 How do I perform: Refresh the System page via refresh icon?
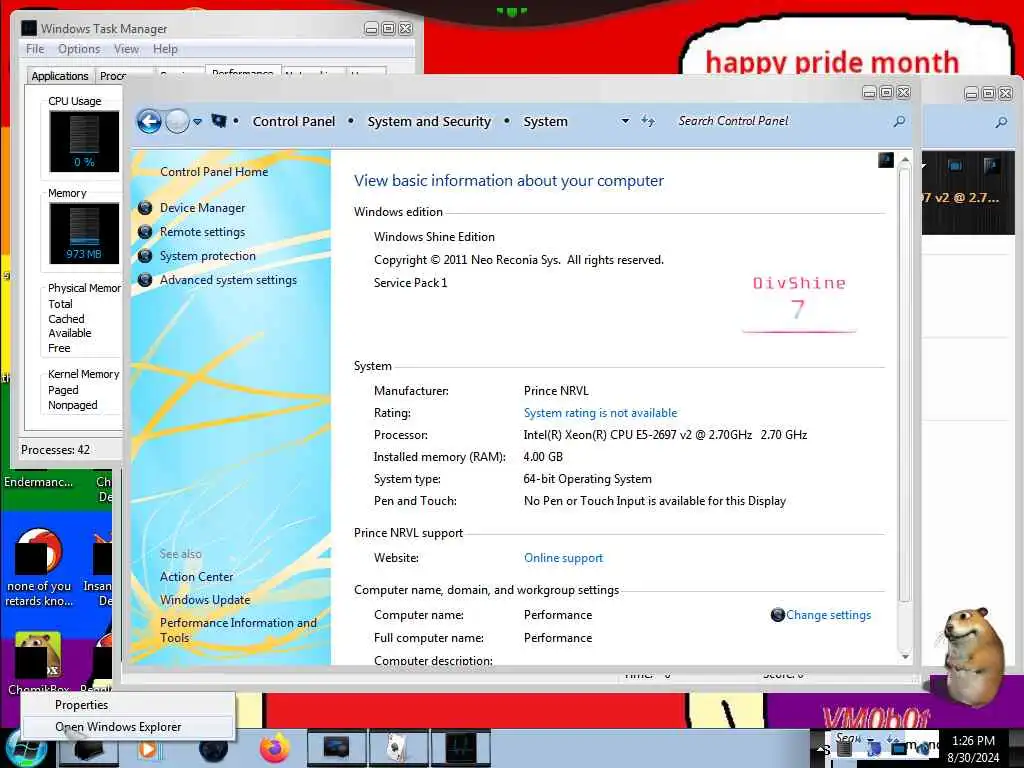coord(648,121)
